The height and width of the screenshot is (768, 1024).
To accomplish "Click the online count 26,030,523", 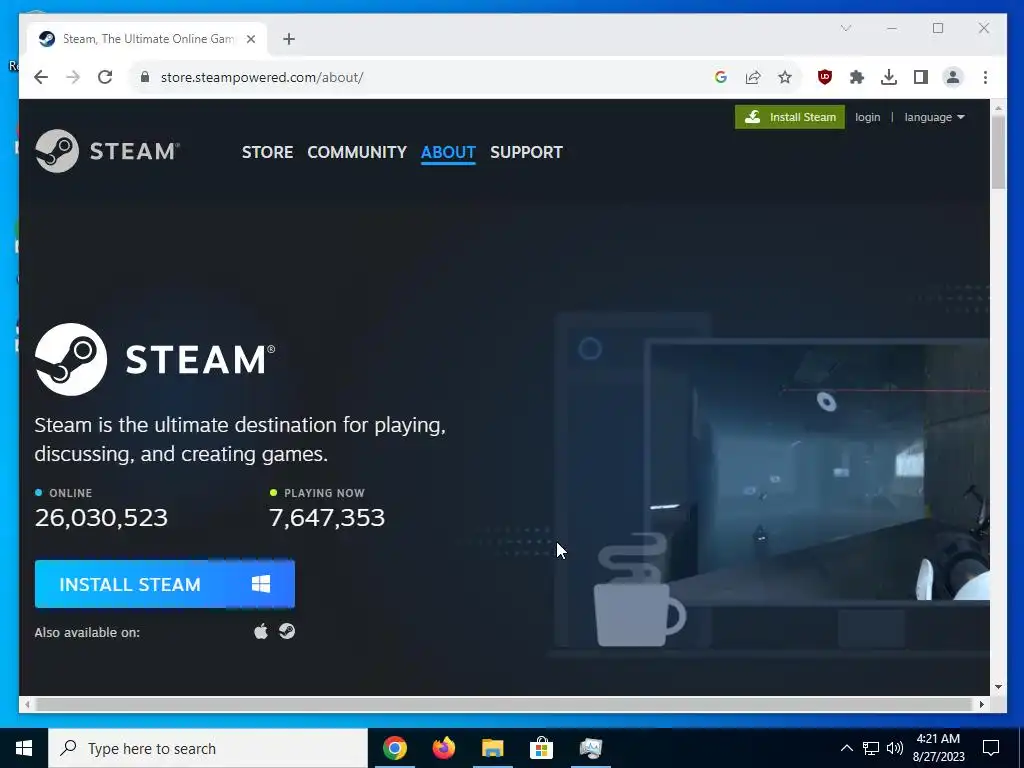I will pos(101,517).
